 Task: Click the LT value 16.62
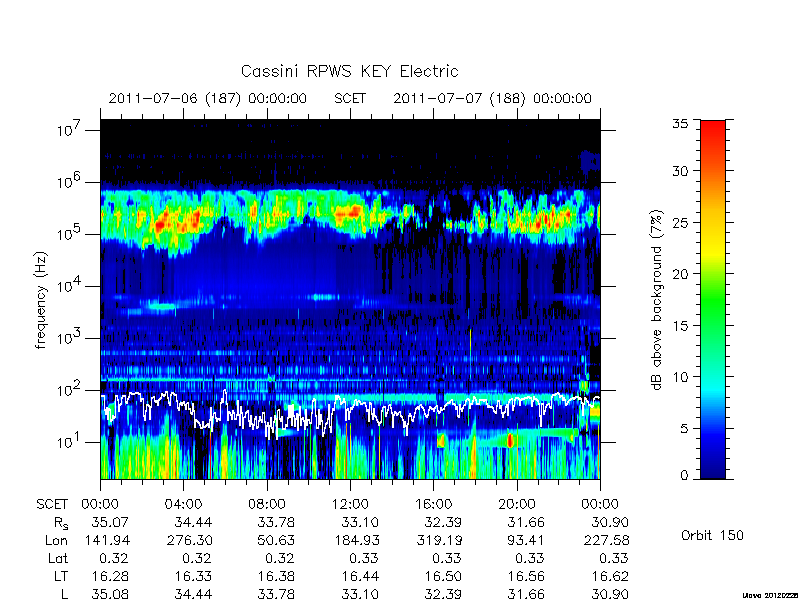pos(610,576)
